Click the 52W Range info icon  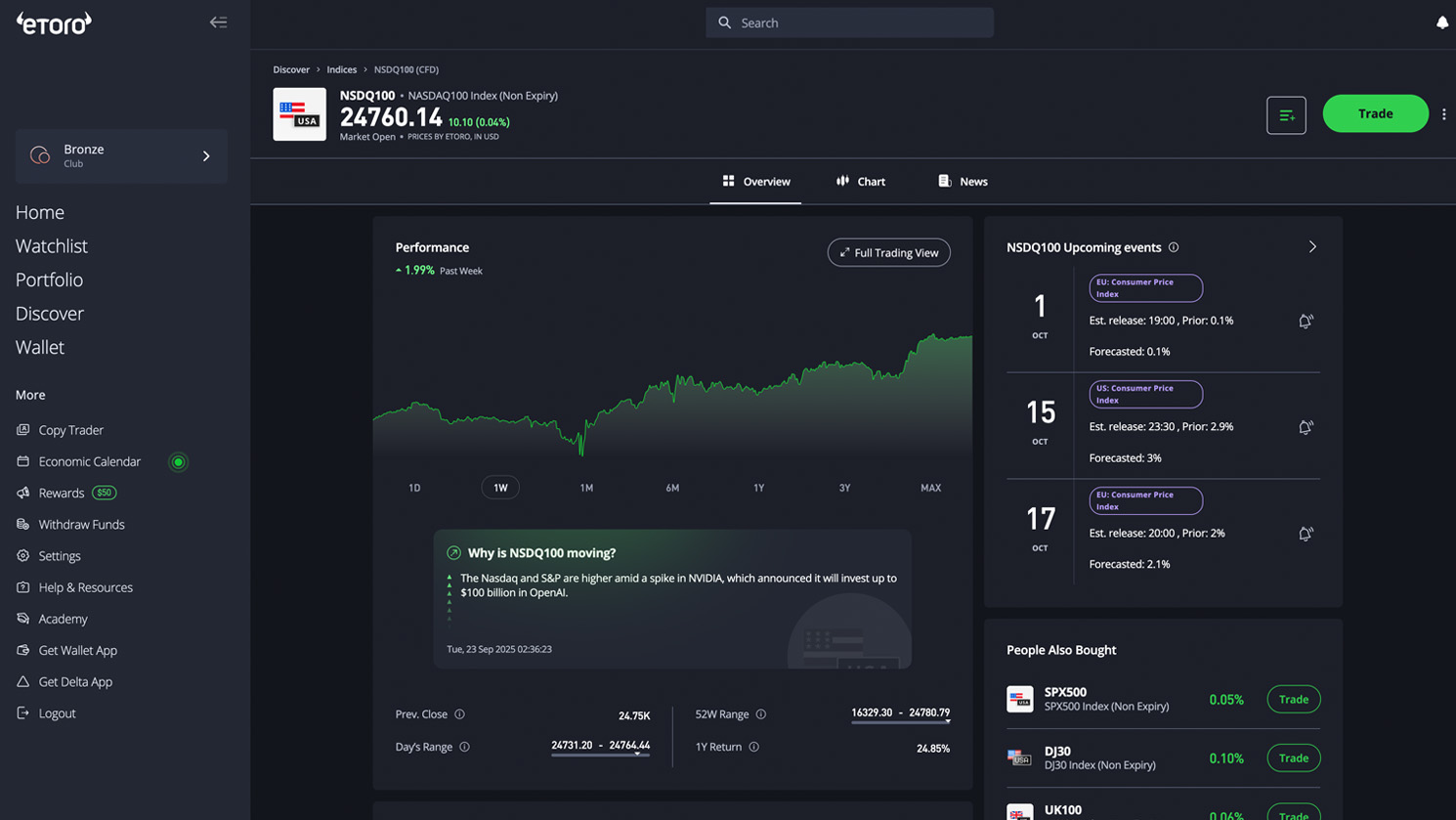coord(760,714)
